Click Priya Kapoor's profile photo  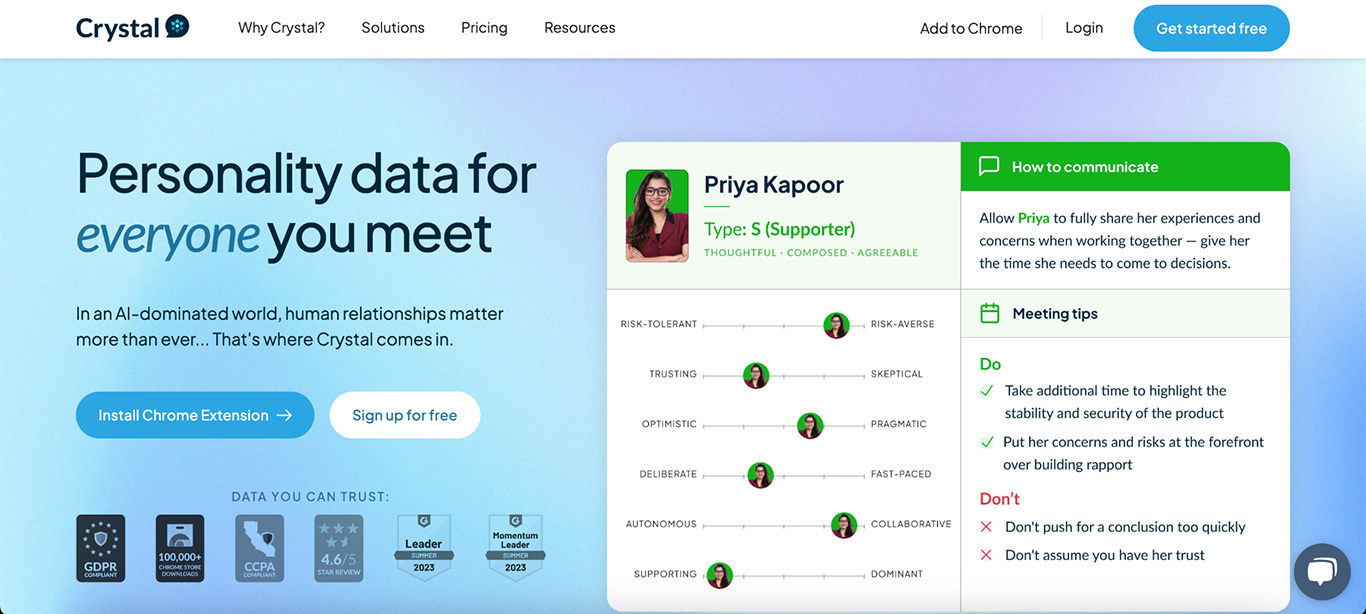(657, 216)
